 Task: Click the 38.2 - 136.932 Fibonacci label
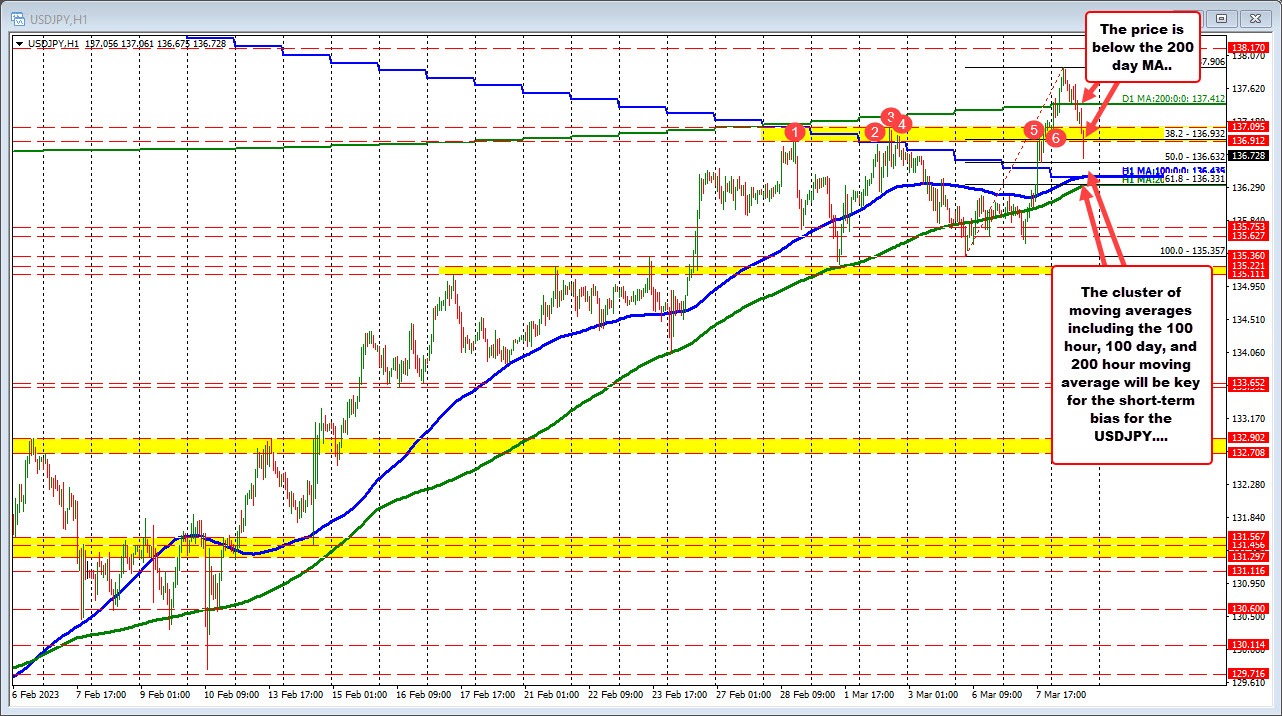1195,133
